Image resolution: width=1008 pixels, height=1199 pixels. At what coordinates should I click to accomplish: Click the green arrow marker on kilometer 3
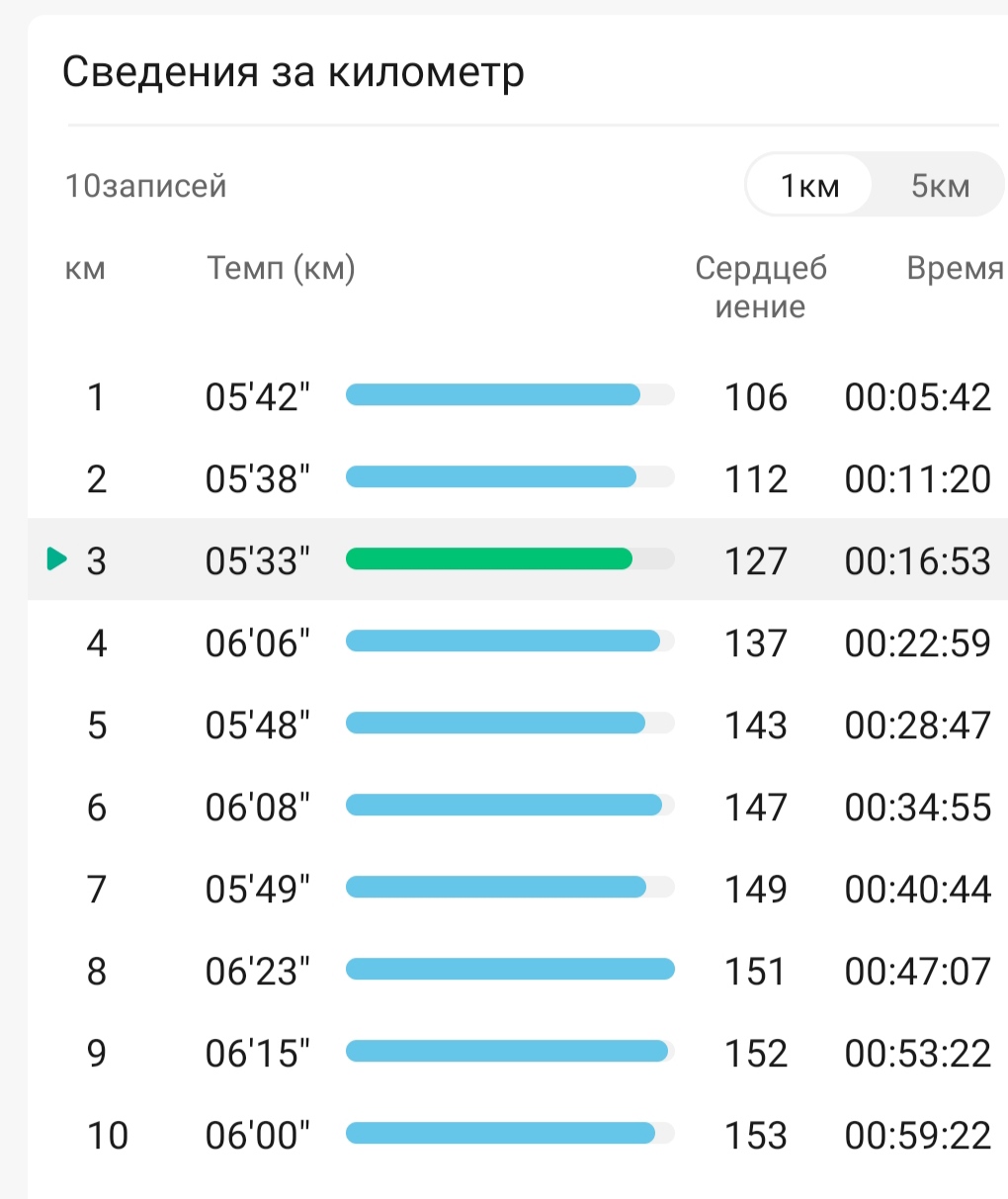[57, 559]
